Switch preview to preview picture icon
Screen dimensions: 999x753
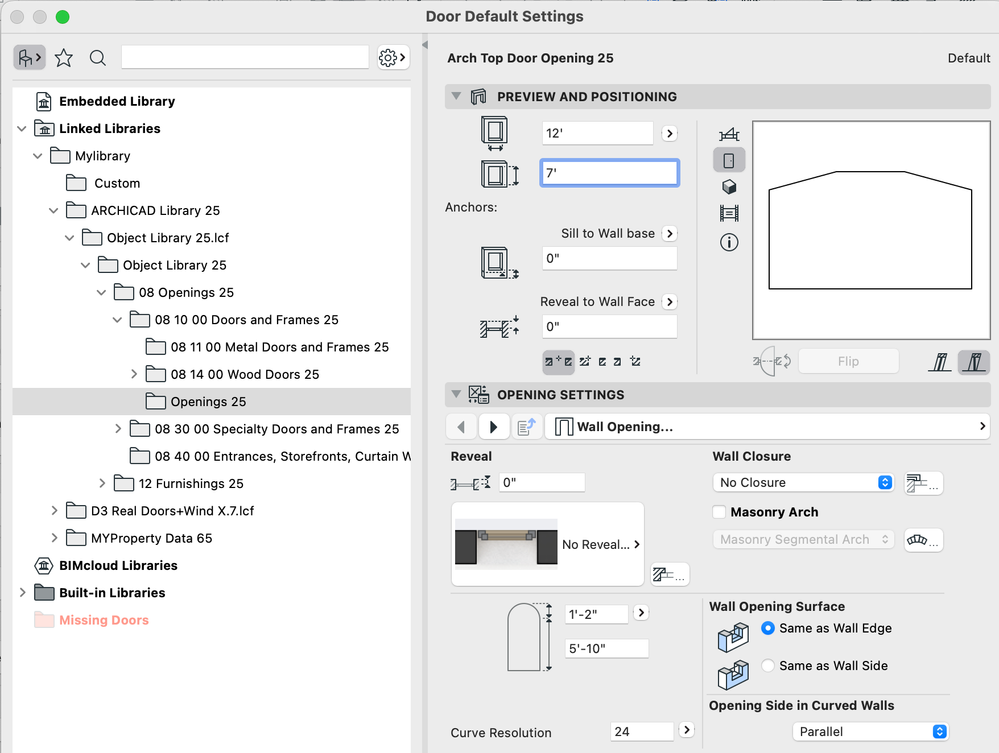pos(729,213)
